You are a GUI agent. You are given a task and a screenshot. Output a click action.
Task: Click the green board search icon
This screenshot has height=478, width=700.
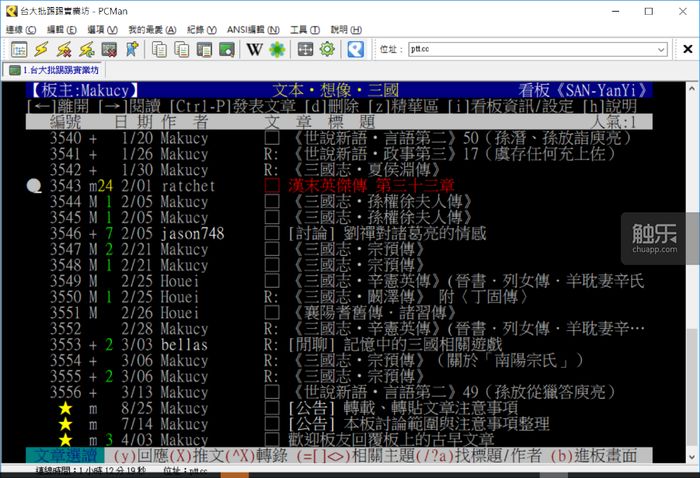click(227, 49)
